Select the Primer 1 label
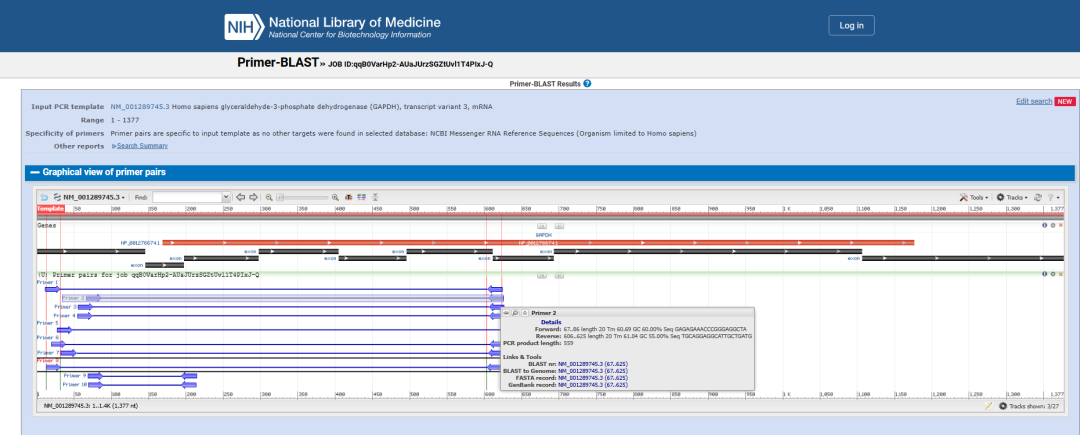This screenshot has height=435, width=1080. (x=48, y=282)
